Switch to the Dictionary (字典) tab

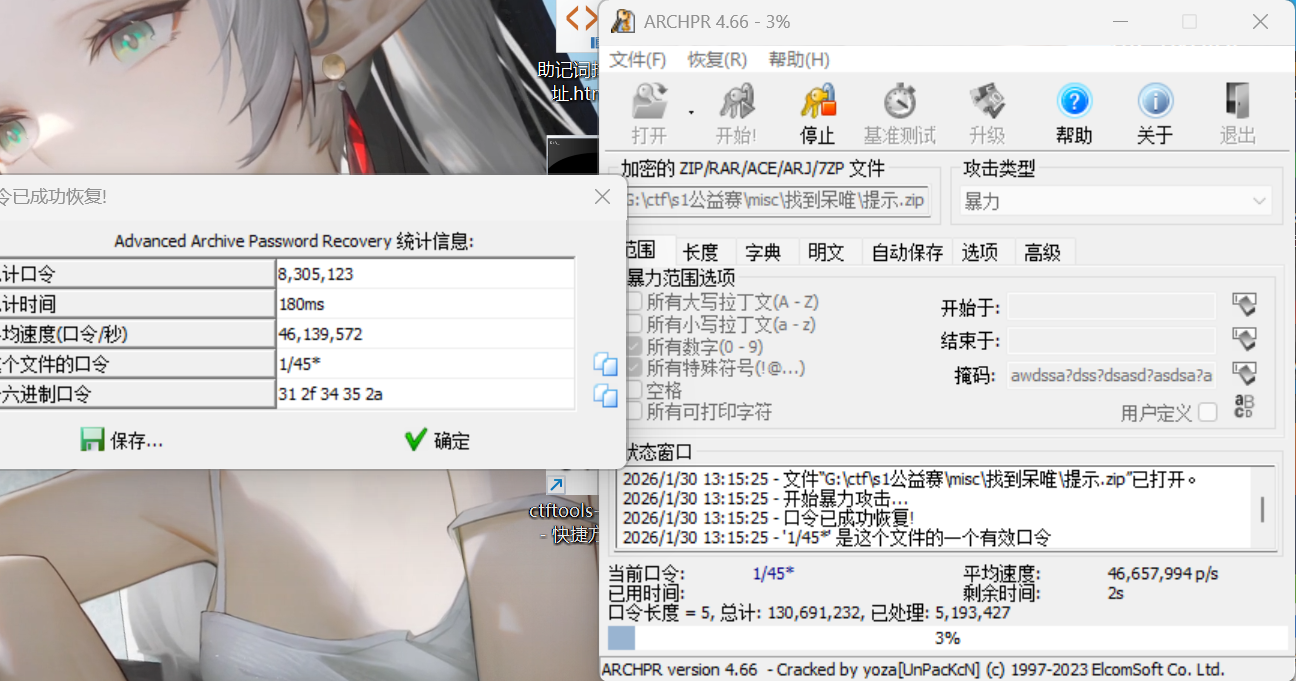[x=763, y=252]
